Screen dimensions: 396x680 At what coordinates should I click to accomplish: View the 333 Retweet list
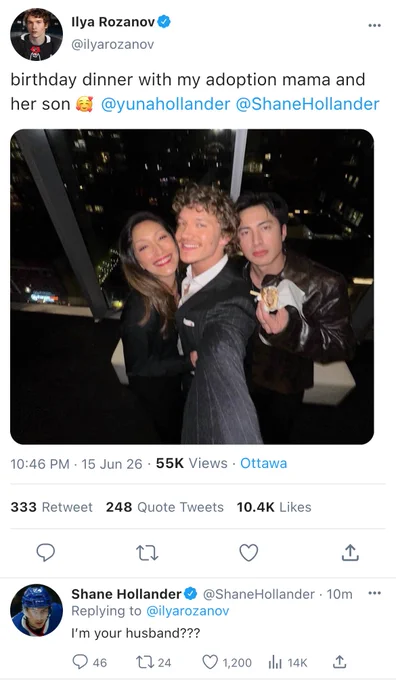pyautogui.click(x=51, y=507)
